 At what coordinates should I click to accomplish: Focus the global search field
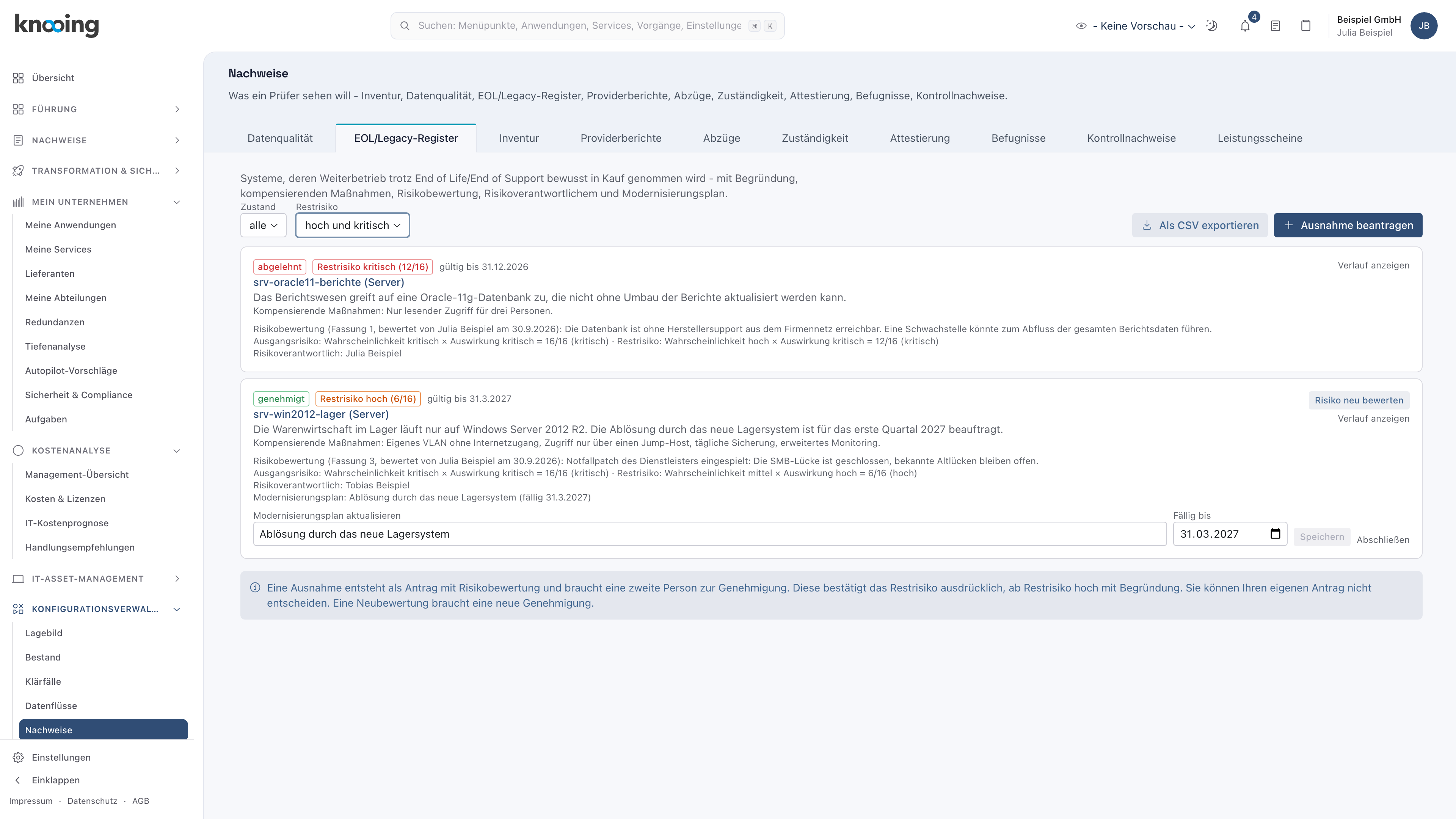[x=587, y=26]
